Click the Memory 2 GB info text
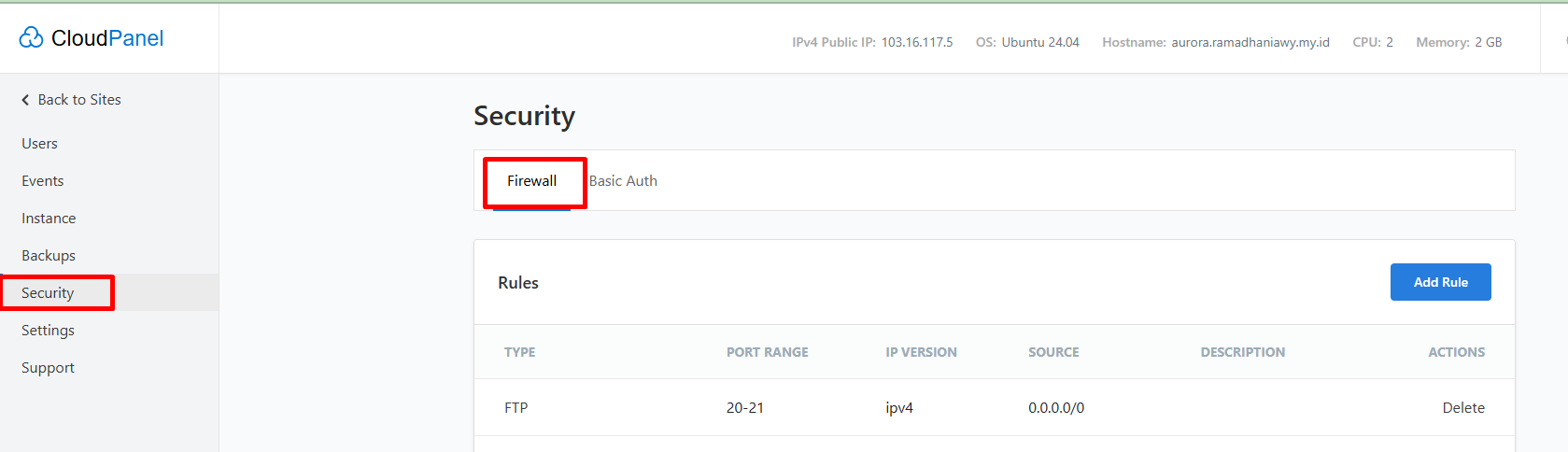This screenshot has width=1568, height=452. click(x=1459, y=42)
